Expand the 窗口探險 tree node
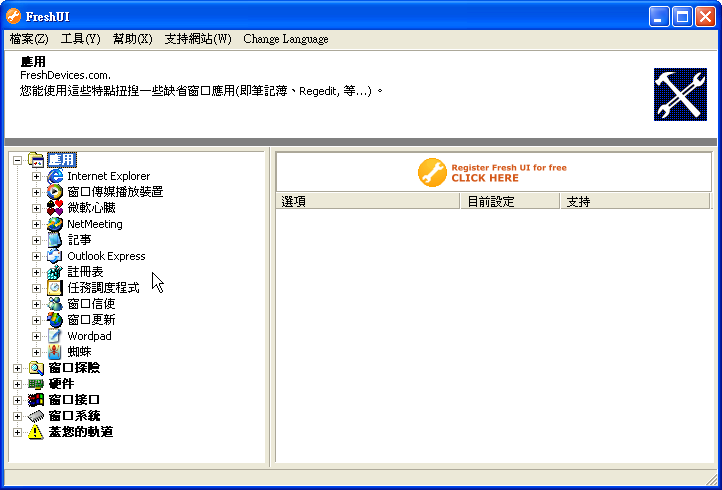 pos(17,368)
